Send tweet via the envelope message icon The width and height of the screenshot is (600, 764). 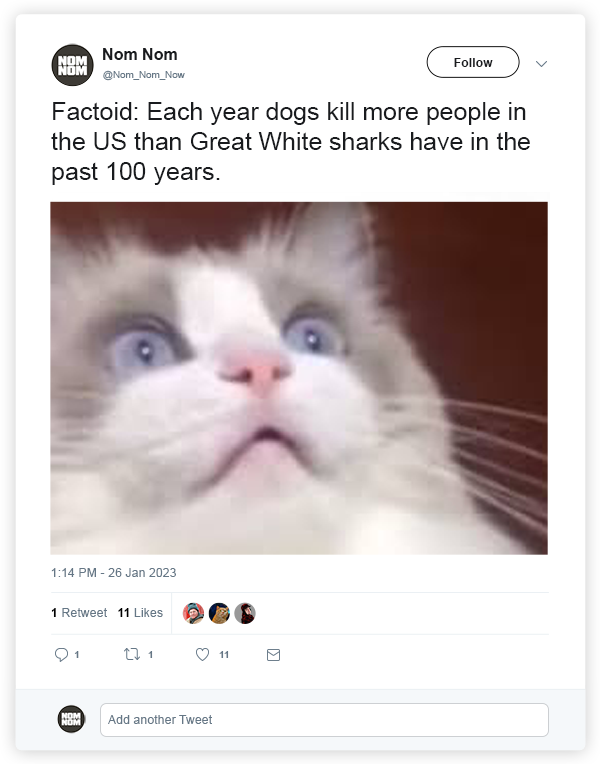pyautogui.click(x=273, y=655)
